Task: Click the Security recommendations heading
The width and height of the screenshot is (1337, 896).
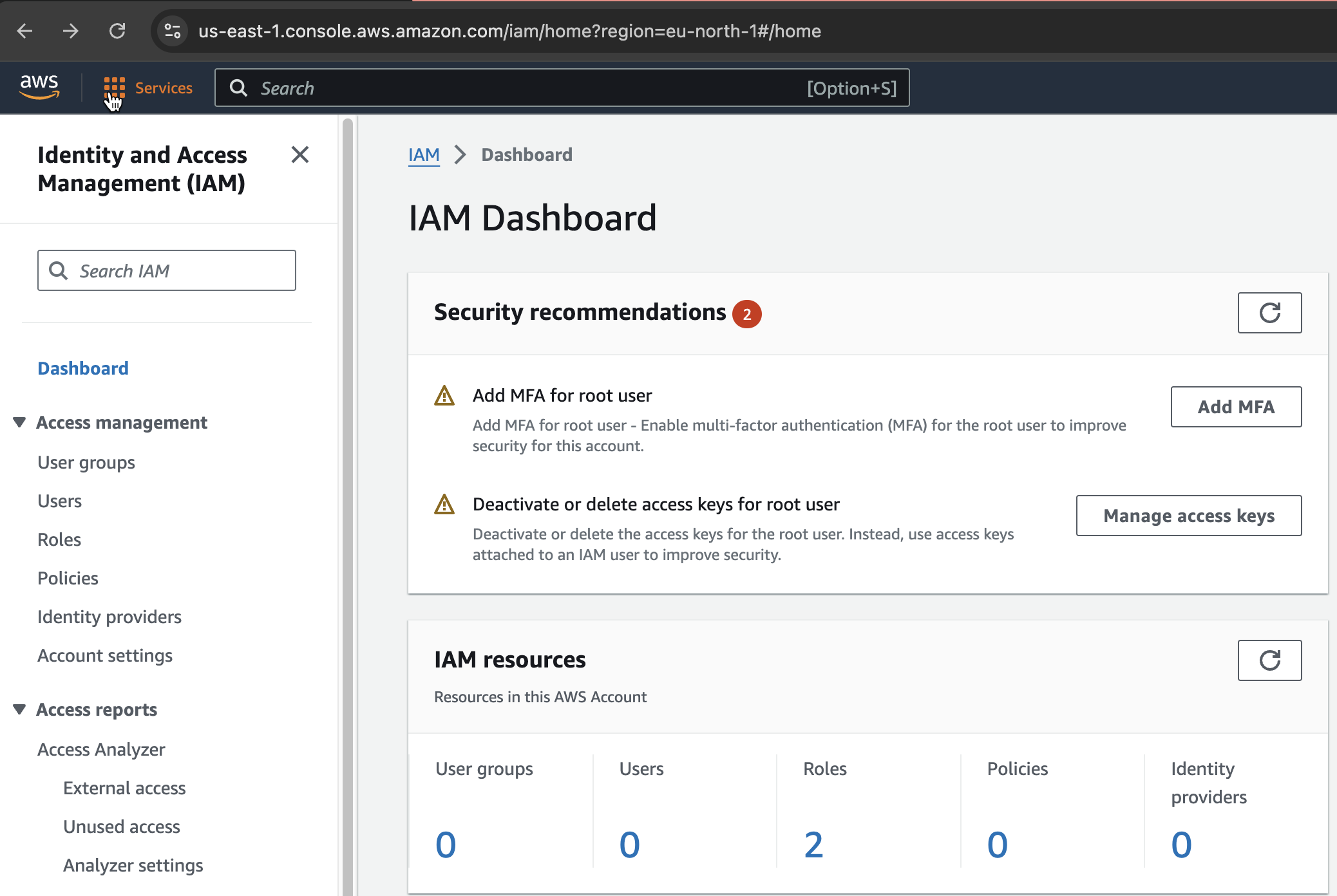Action: (x=580, y=312)
